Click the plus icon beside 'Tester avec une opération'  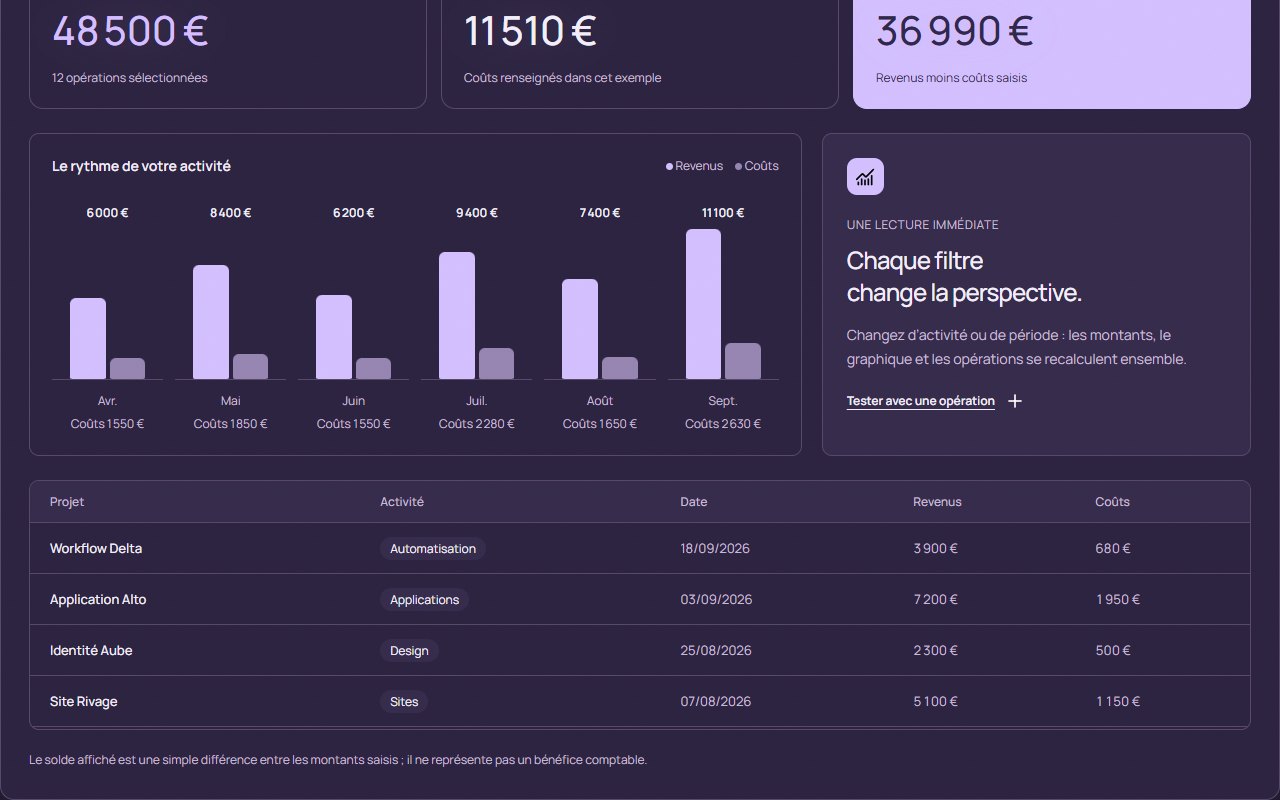tap(1015, 401)
